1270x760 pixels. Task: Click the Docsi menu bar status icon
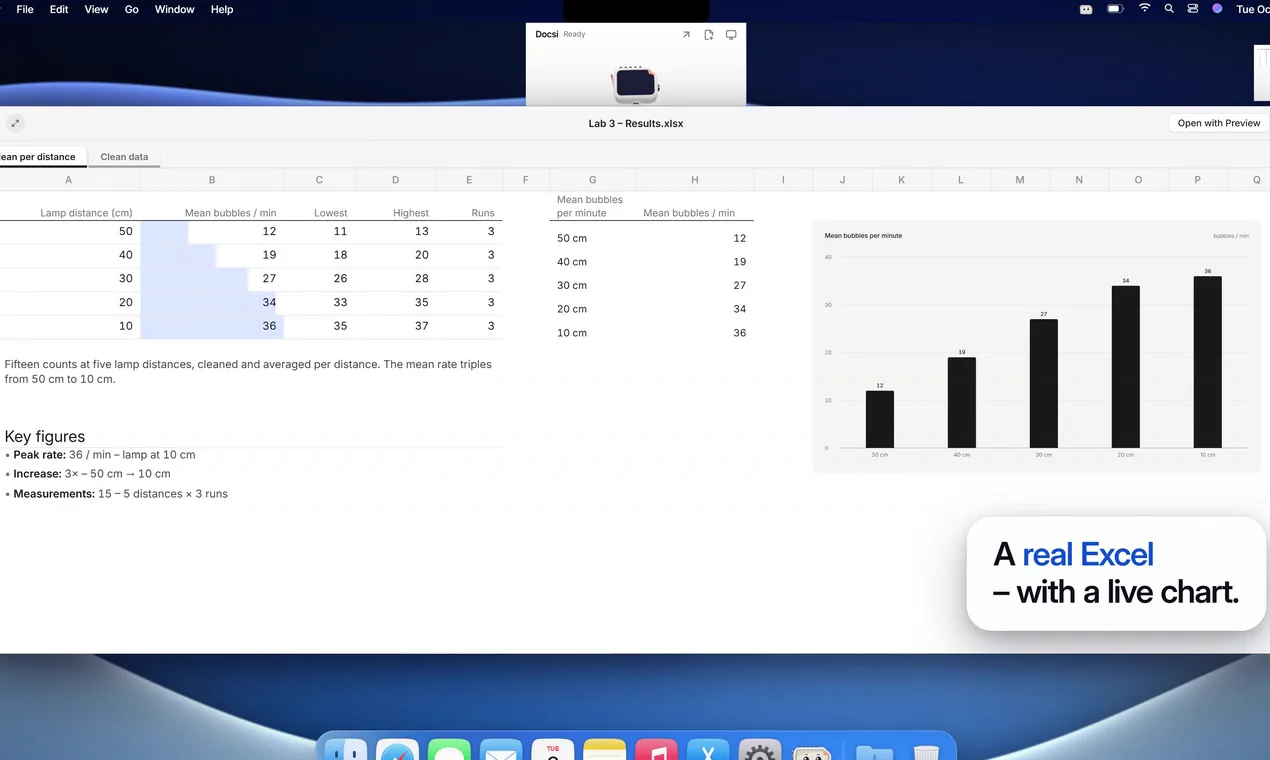click(1086, 9)
